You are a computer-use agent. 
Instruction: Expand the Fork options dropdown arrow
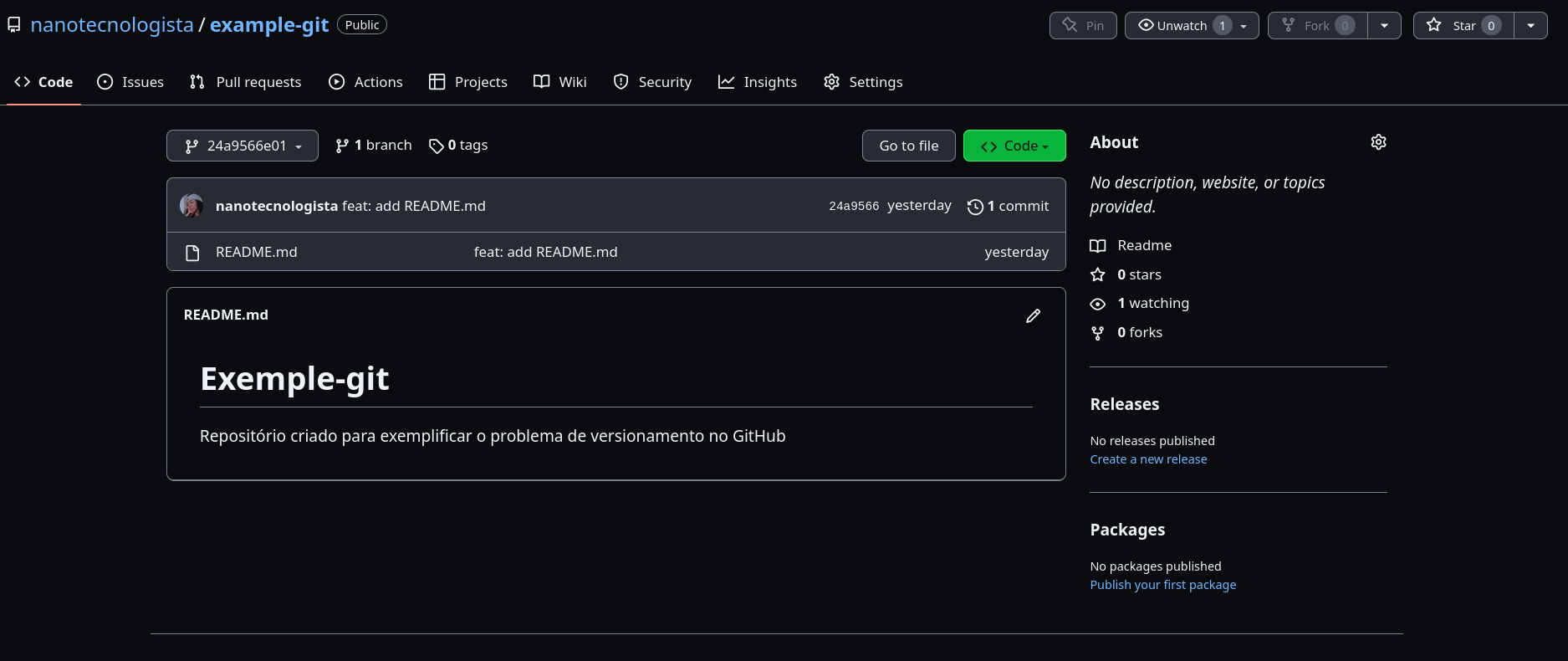pyautogui.click(x=1385, y=25)
